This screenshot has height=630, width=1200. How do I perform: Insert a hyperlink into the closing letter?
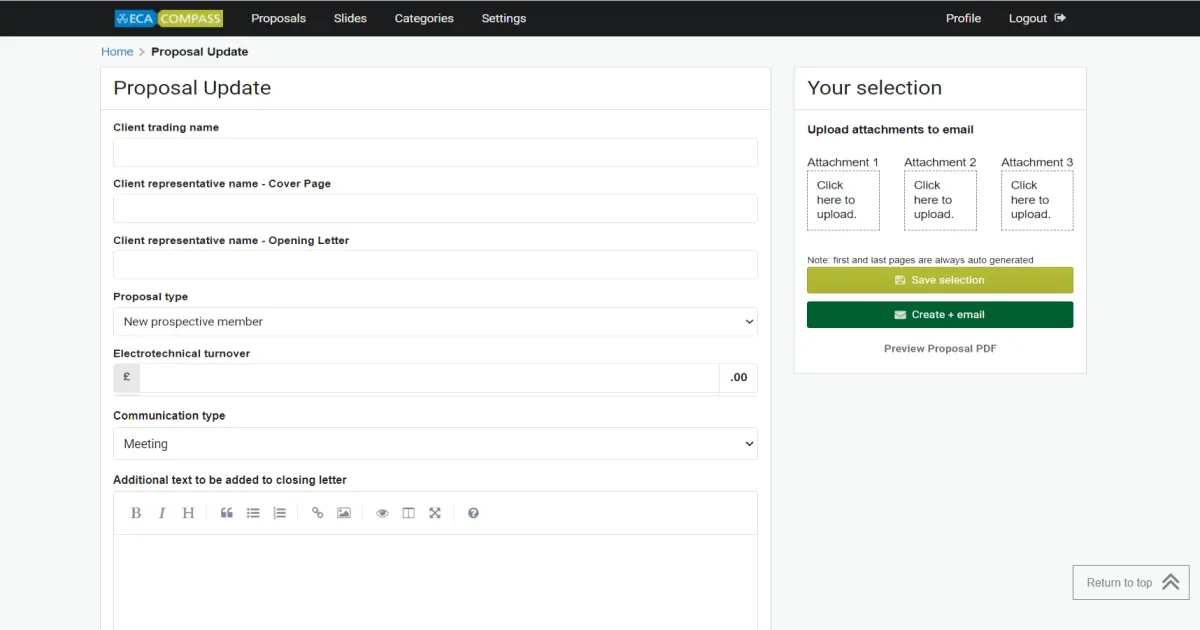coord(317,512)
